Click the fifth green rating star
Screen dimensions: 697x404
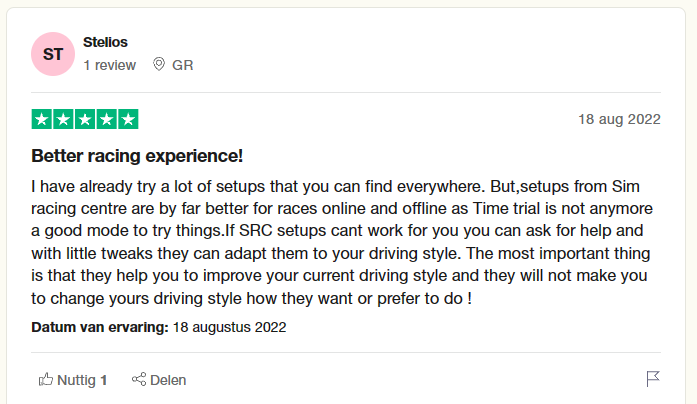[x=128, y=119]
